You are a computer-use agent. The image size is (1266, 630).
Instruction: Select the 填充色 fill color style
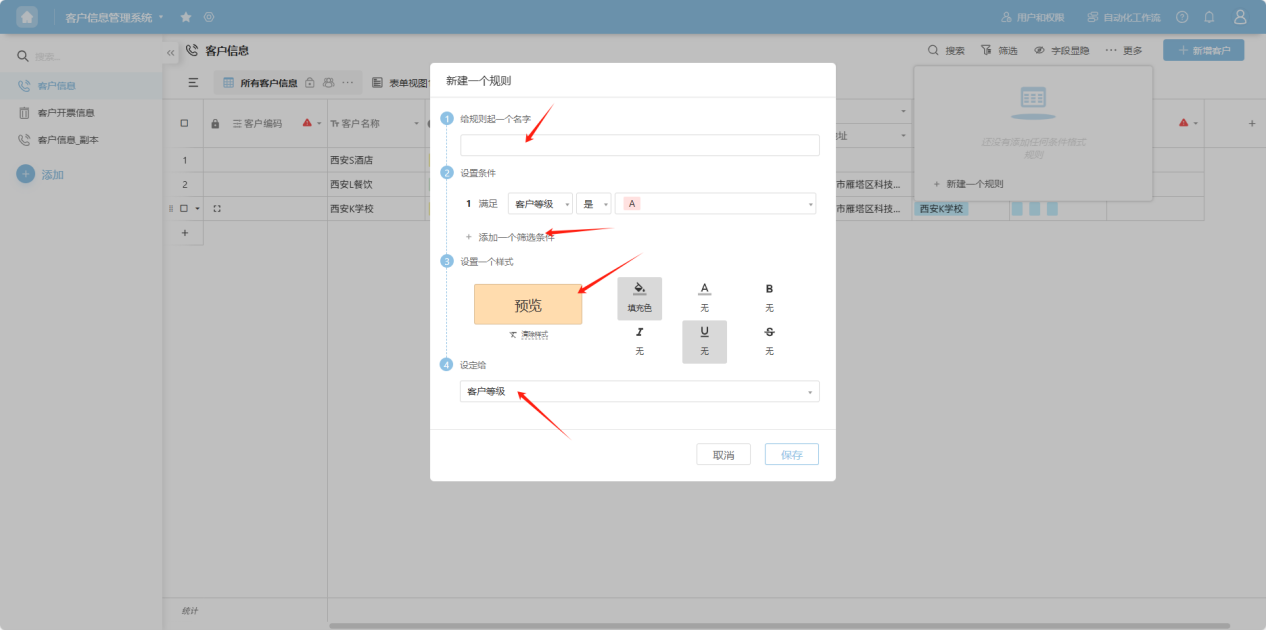639,297
